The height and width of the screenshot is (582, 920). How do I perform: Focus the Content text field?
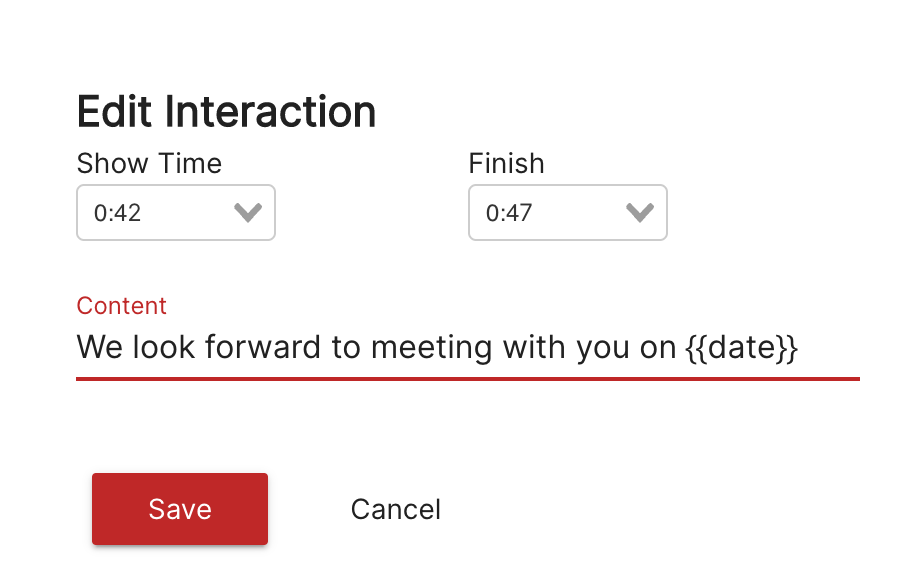click(x=467, y=348)
